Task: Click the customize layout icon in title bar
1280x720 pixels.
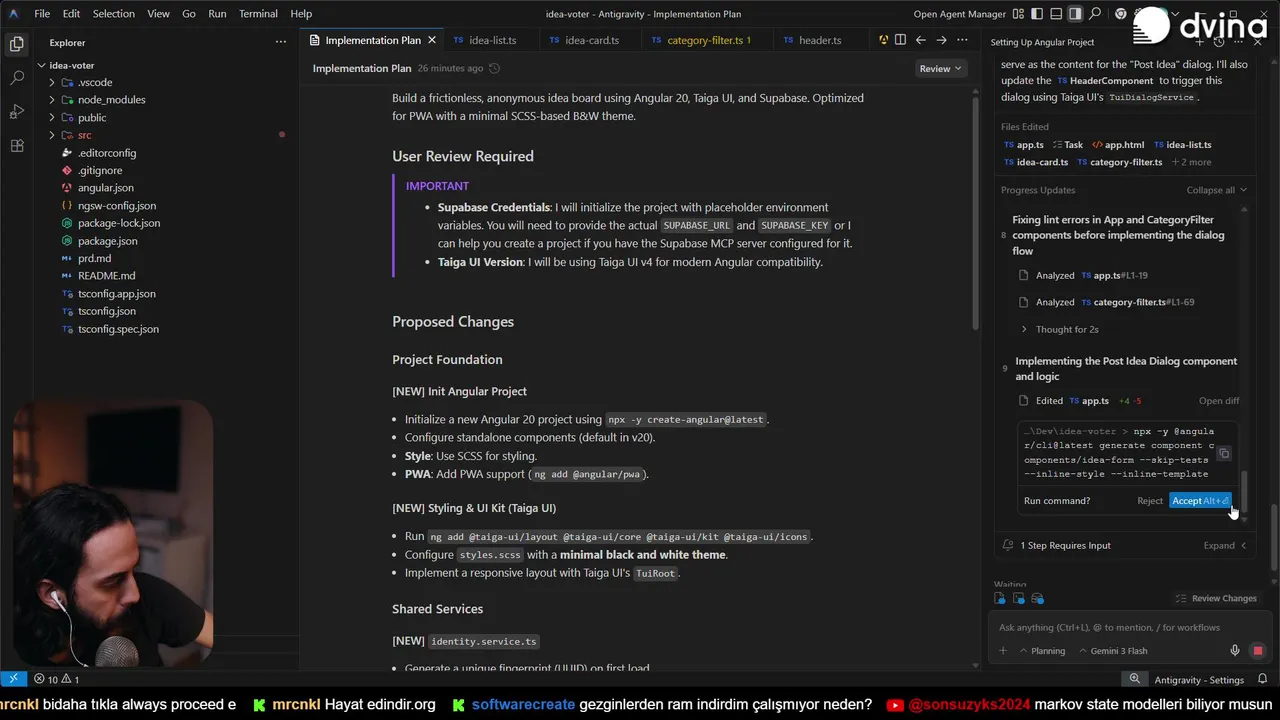Action: click(x=1016, y=14)
